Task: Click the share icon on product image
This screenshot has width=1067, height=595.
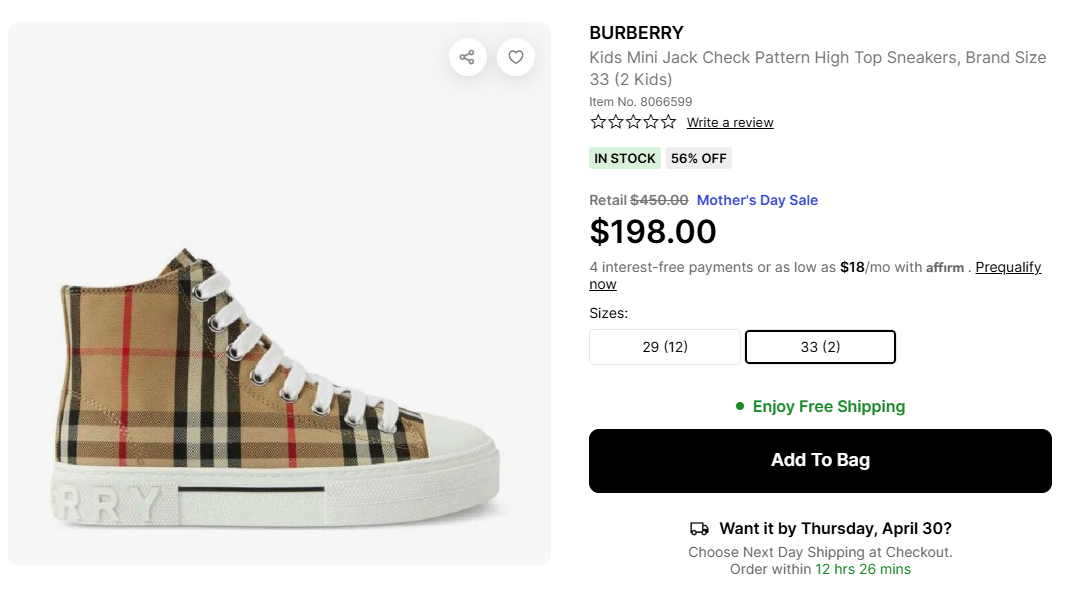Action: click(467, 57)
